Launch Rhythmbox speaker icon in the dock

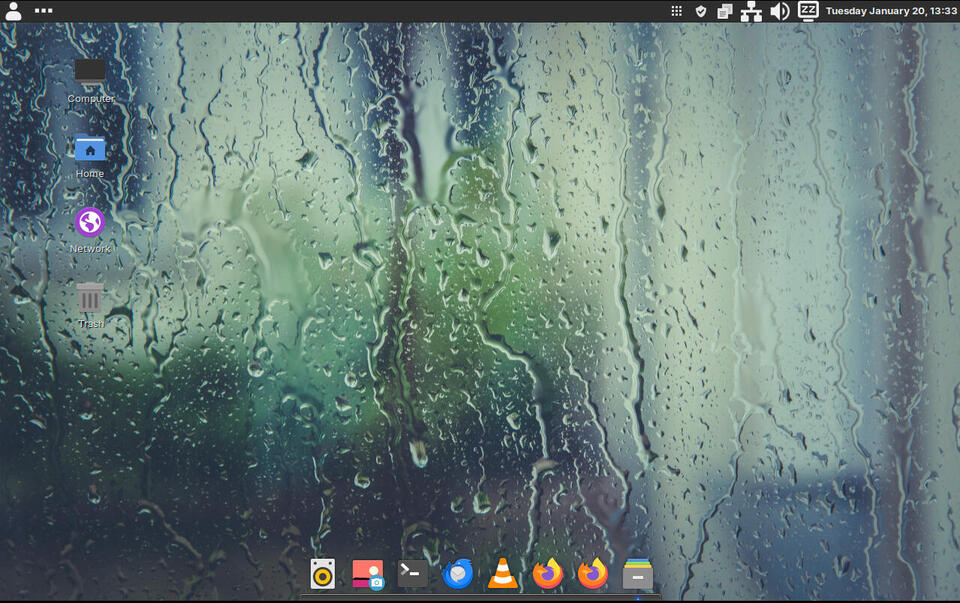coord(322,574)
